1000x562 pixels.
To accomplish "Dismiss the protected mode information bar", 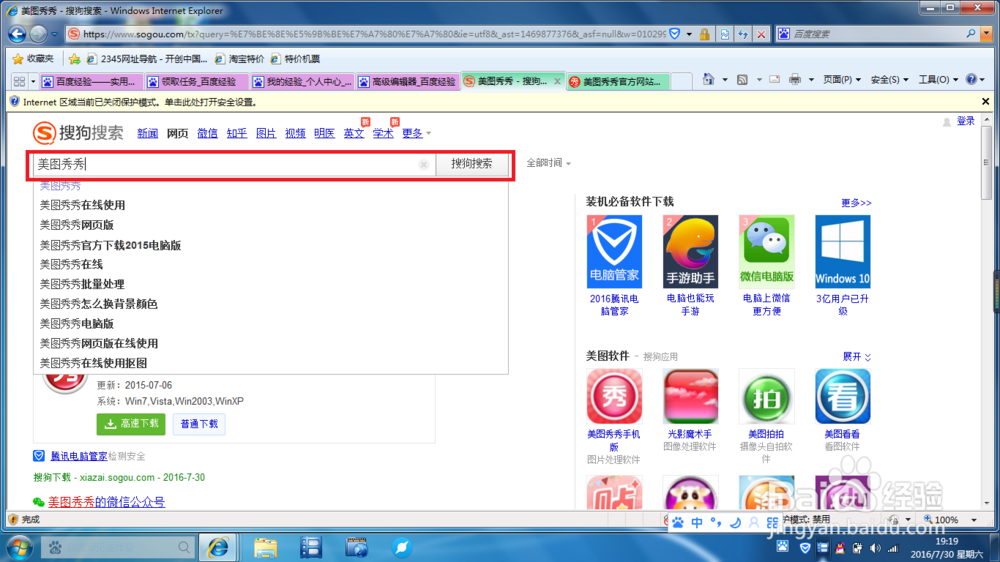I will pyautogui.click(x=985, y=101).
